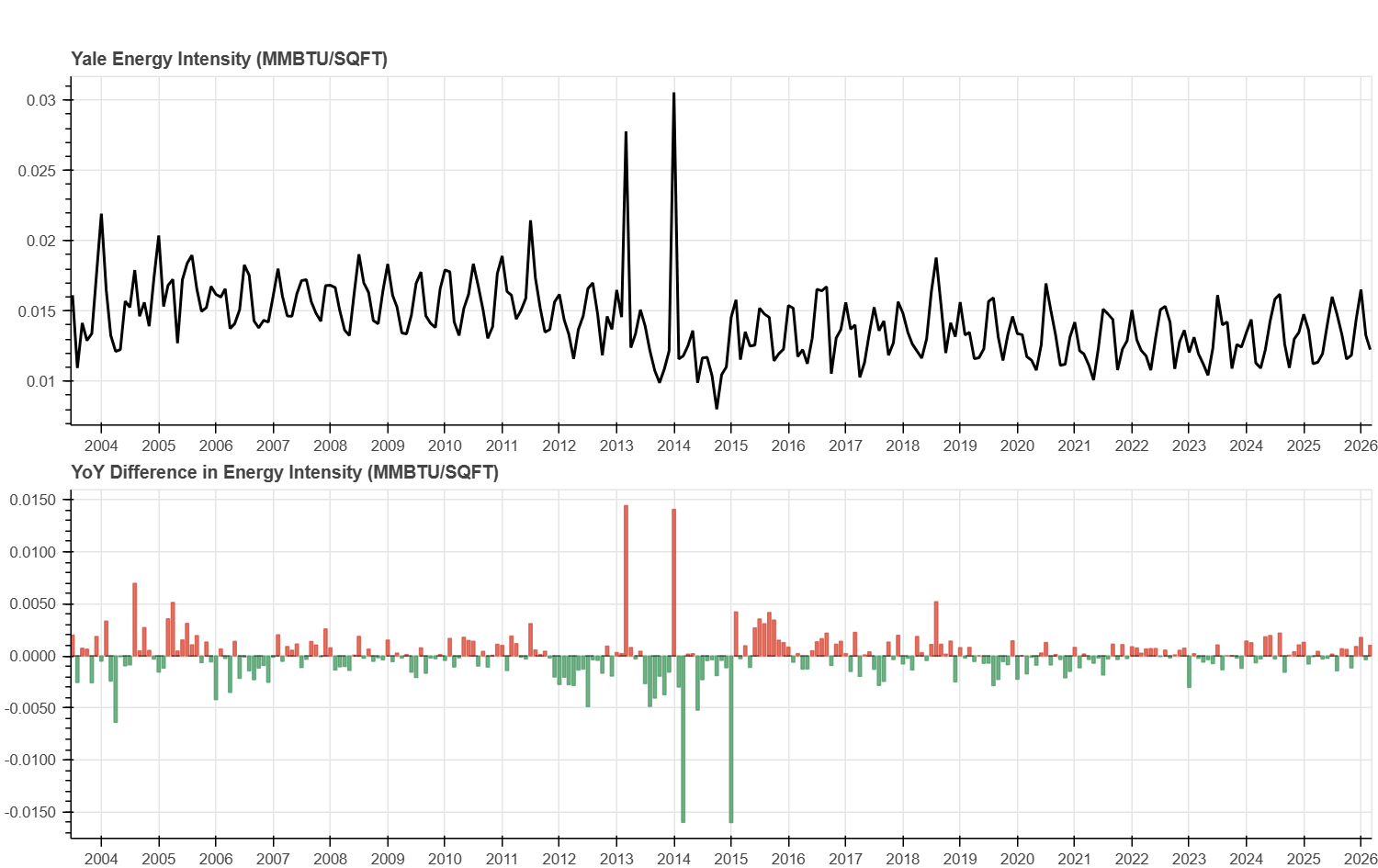1378x868 pixels.
Task: Click 2012 on the Energy Intensity chart x-axis
Action: coord(559,445)
